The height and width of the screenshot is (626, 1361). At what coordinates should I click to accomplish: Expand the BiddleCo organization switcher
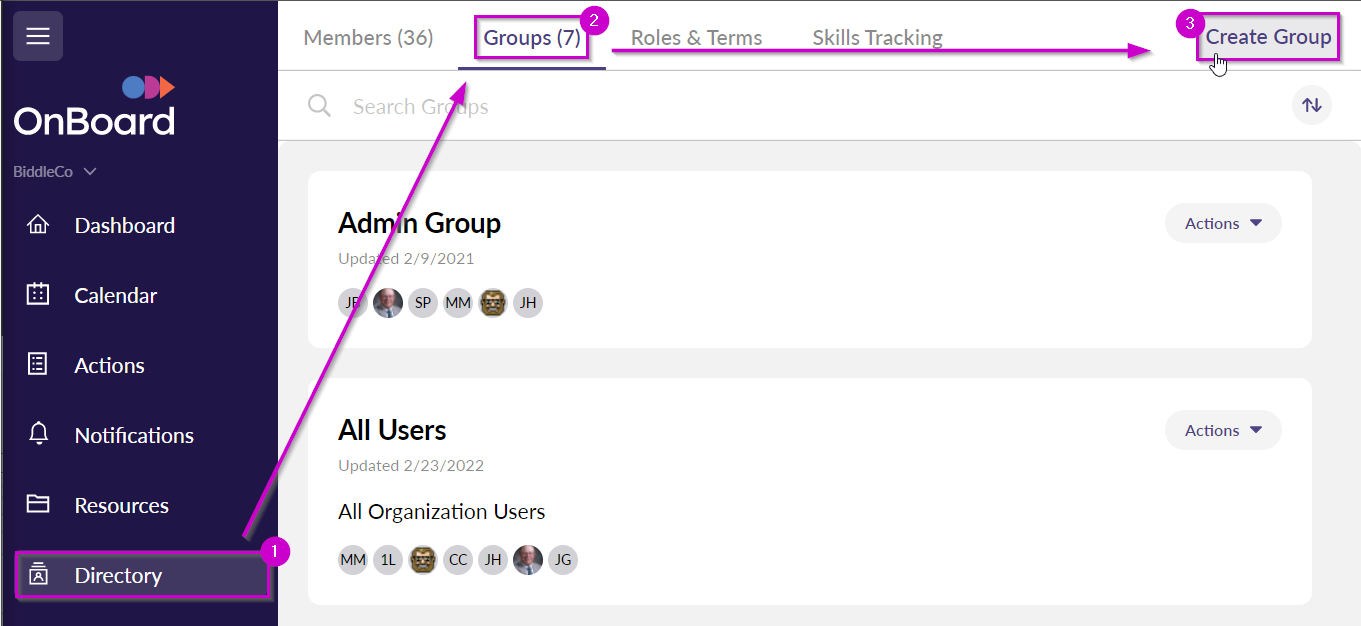tap(55, 171)
